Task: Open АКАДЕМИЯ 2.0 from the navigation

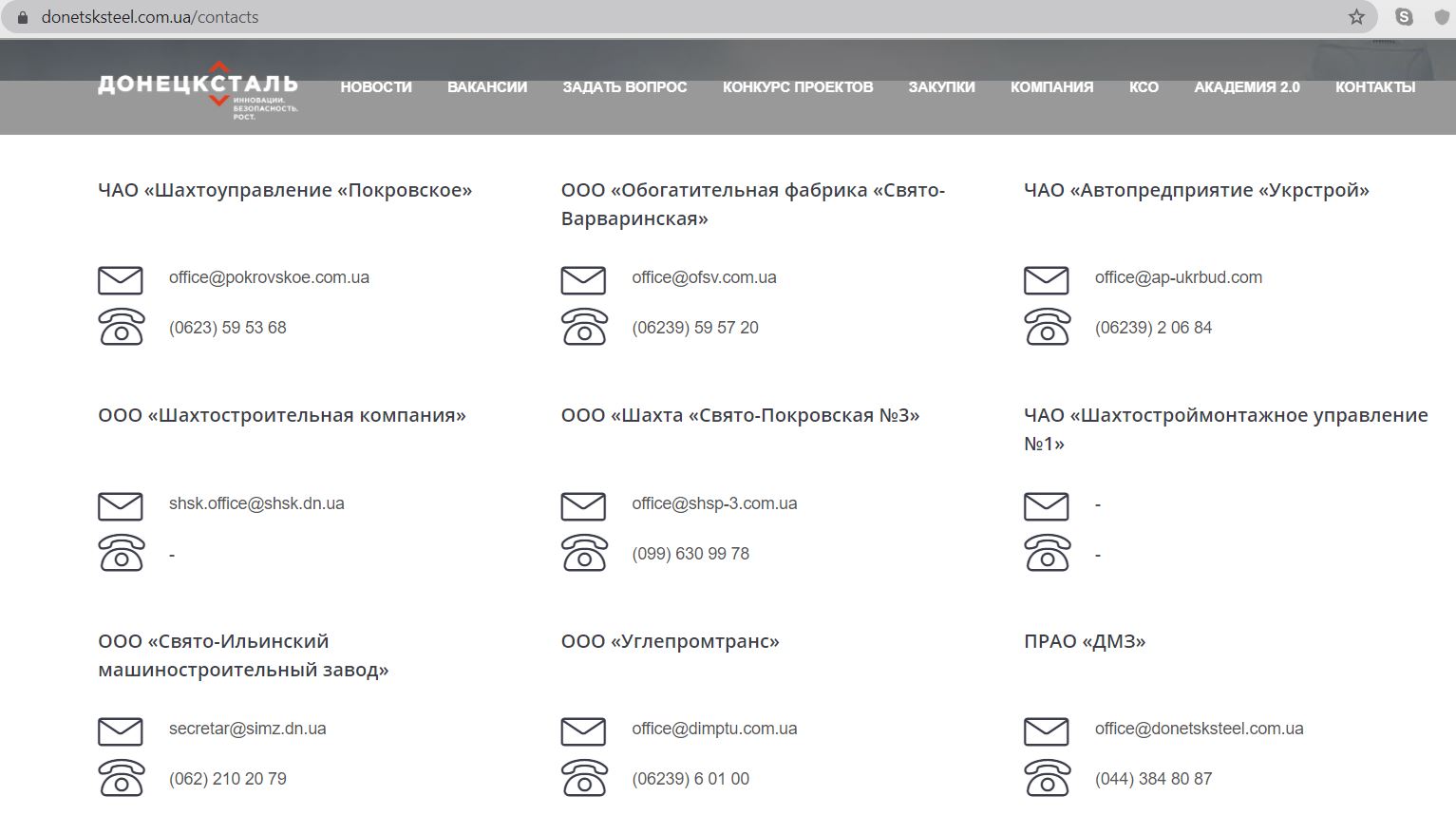Action: (x=1247, y=87)
